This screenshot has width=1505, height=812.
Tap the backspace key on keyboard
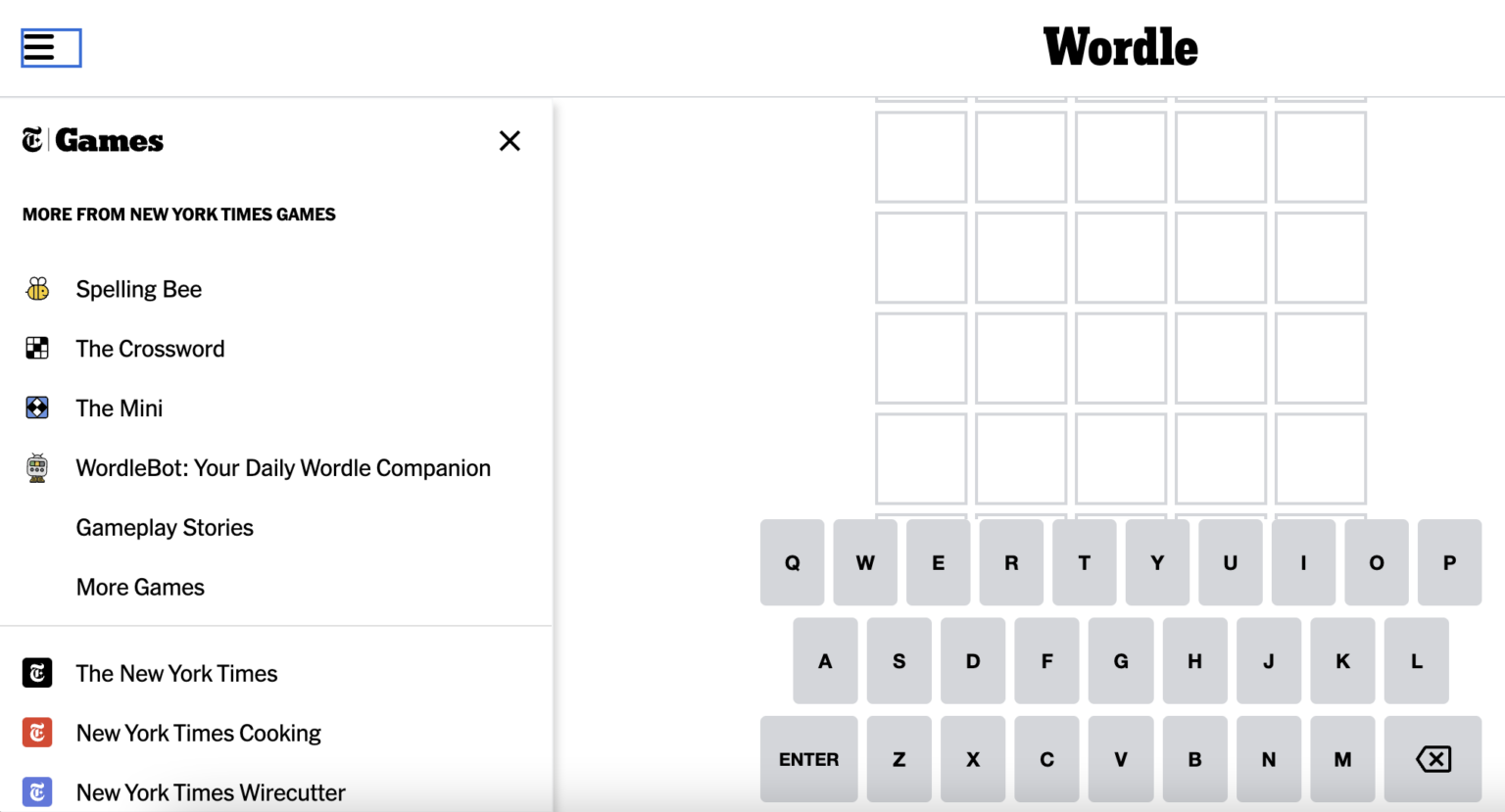click(x=1432, y=759)
